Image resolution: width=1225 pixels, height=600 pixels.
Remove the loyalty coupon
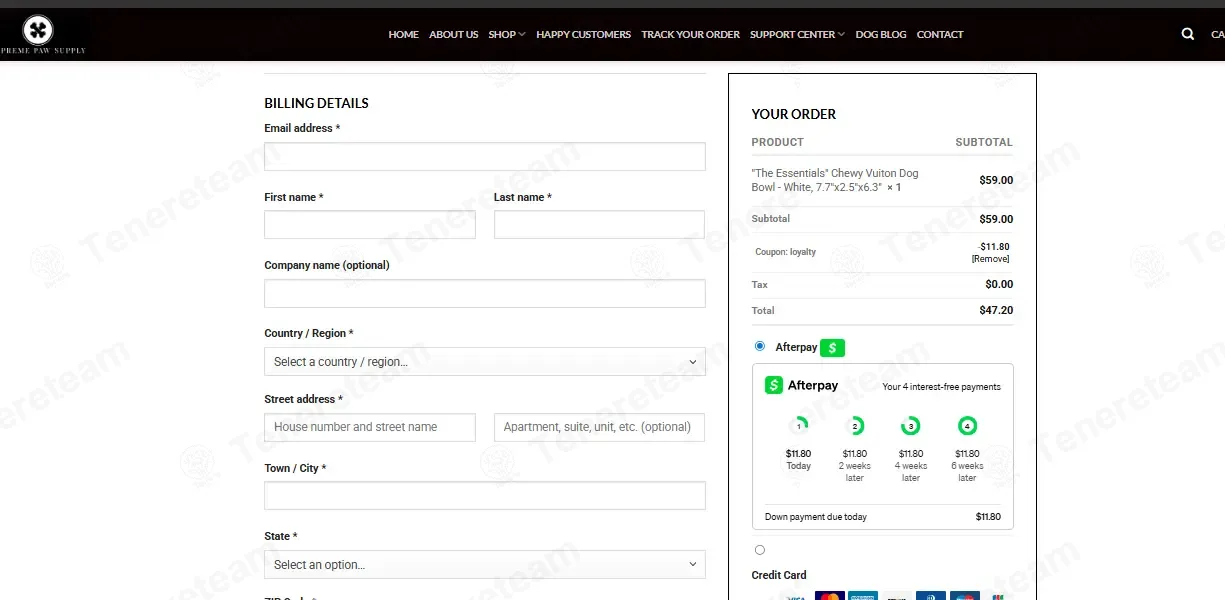pos(990,259)
